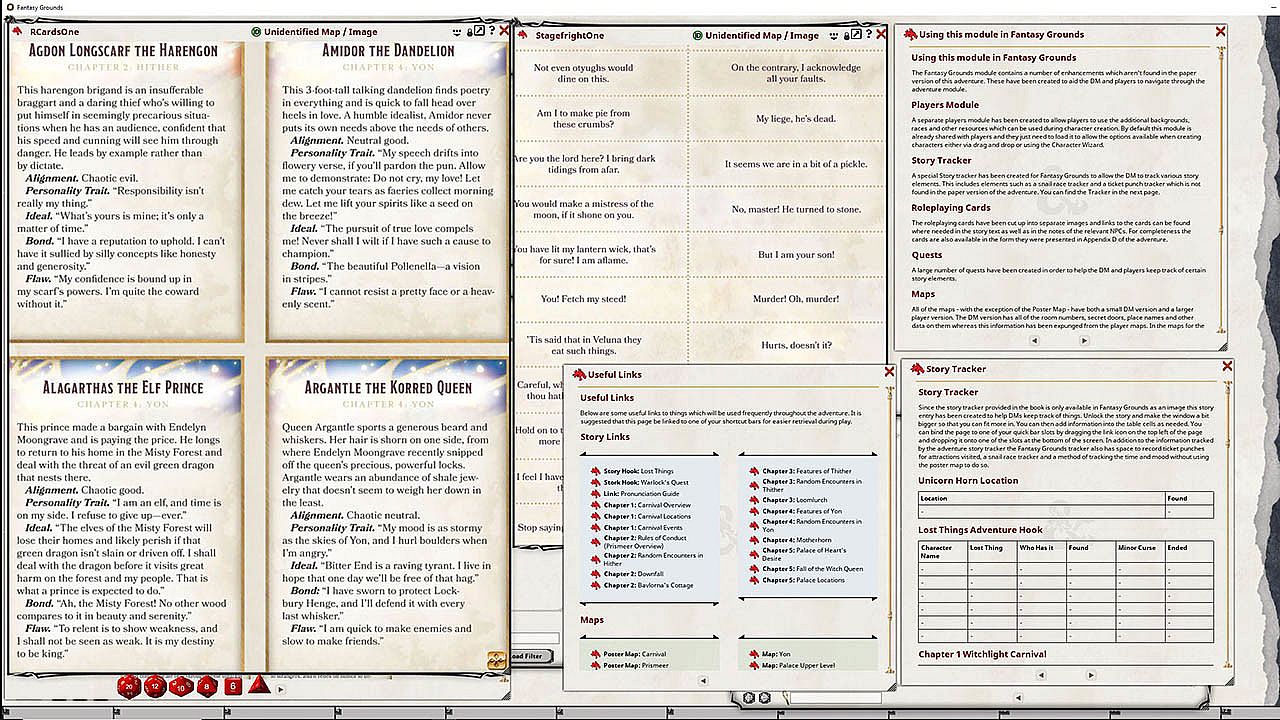This screenshot has width=1280, height=720.
Task: Click the Story Tracker window link icon
Action: tap(916, 368)
